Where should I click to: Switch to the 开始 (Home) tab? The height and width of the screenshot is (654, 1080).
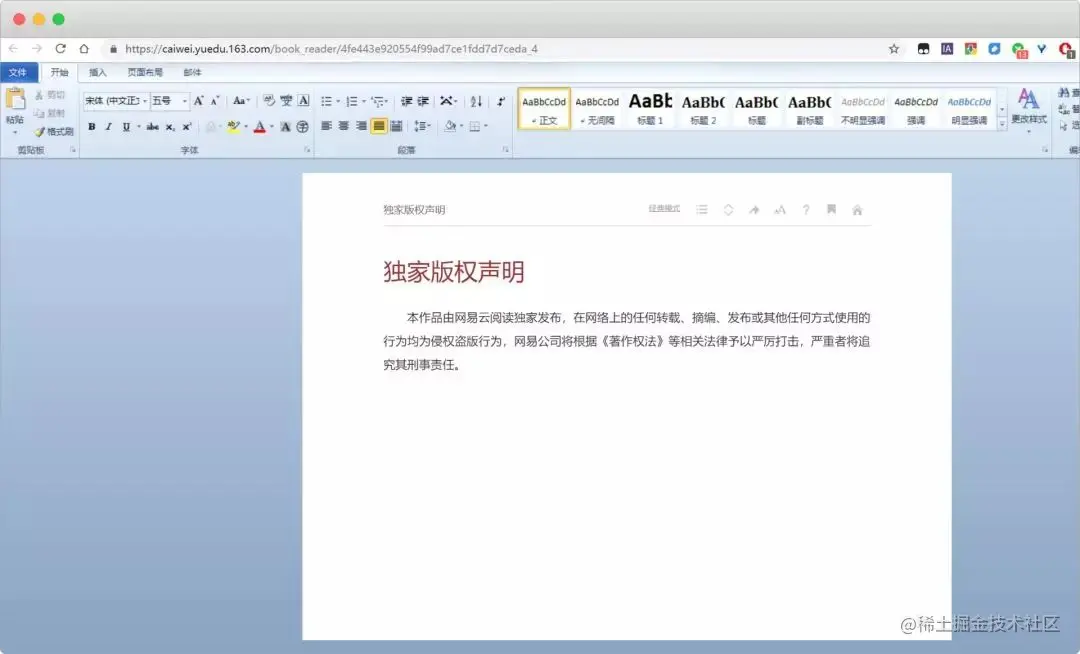[x=59, y=72]
